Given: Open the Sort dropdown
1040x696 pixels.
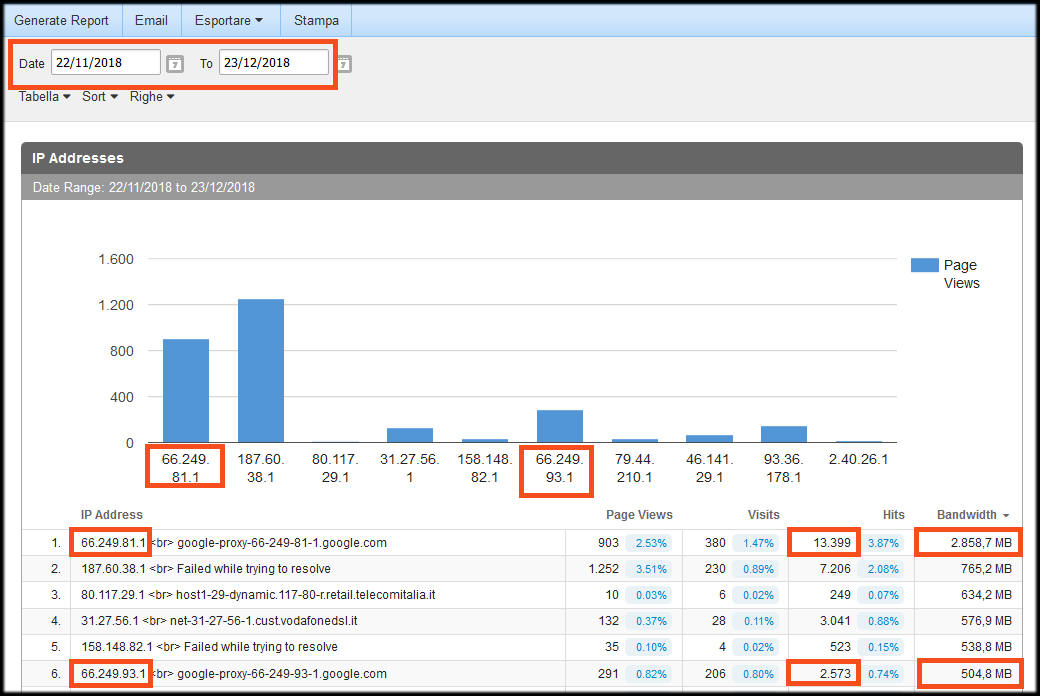Looking at the screenshot, I should [x=100, y=96].
